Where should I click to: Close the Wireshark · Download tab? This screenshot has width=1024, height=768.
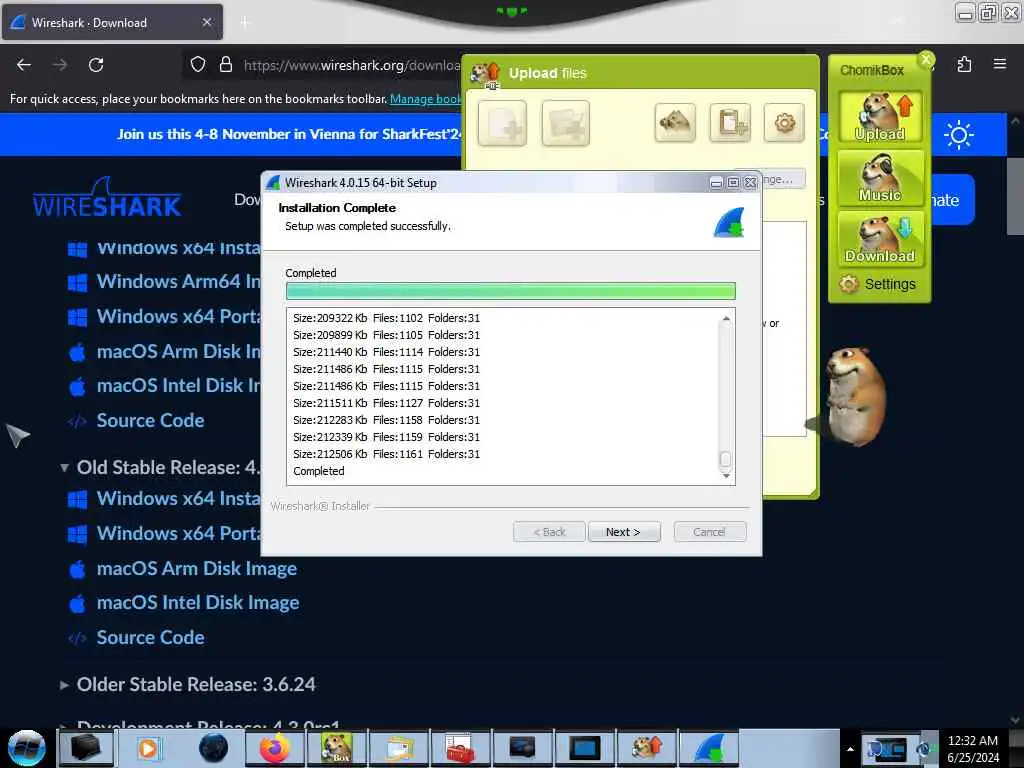[x=206, y=23]
